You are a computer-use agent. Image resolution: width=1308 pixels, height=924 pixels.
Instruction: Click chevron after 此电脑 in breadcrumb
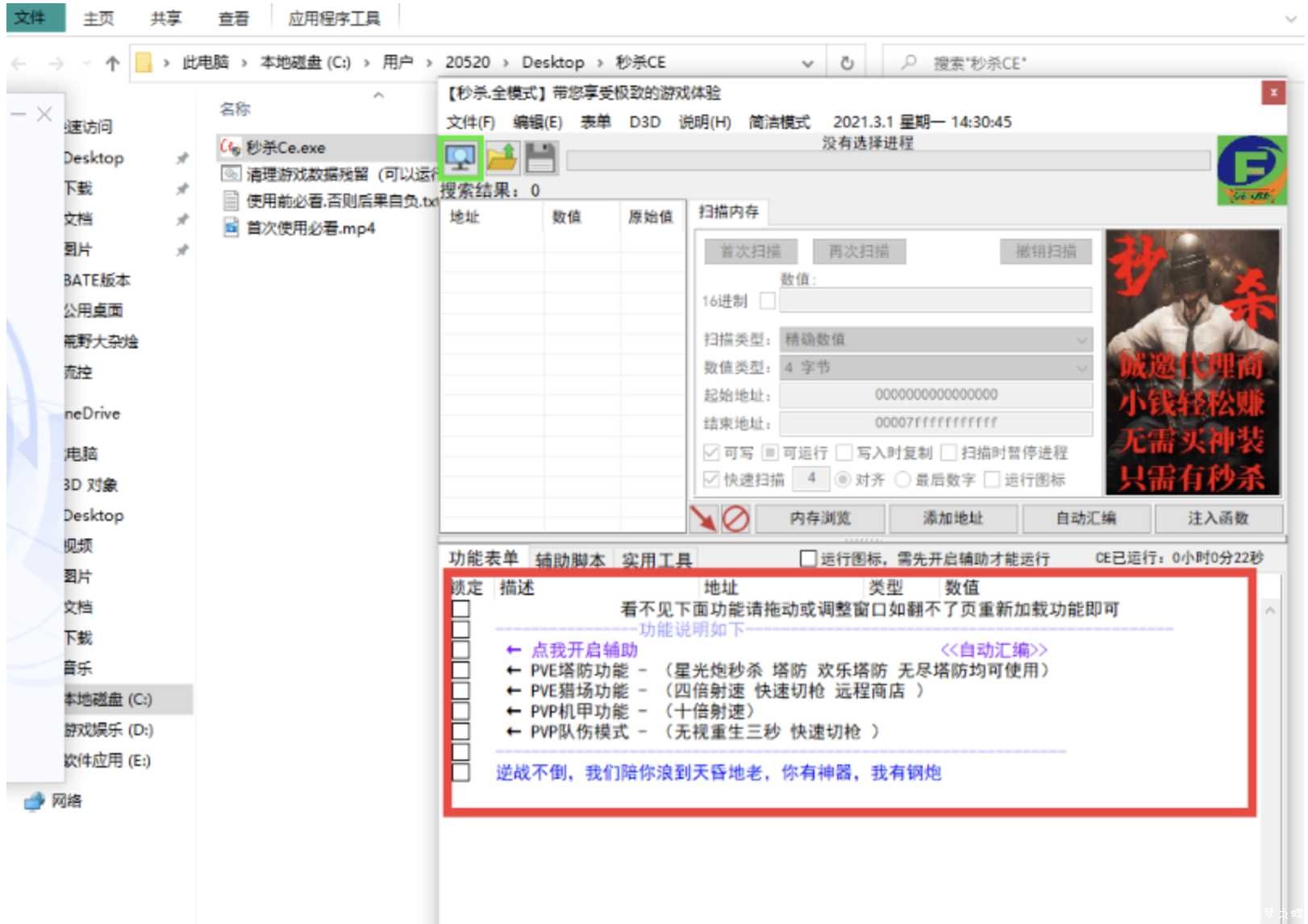[x=244, y=63]
